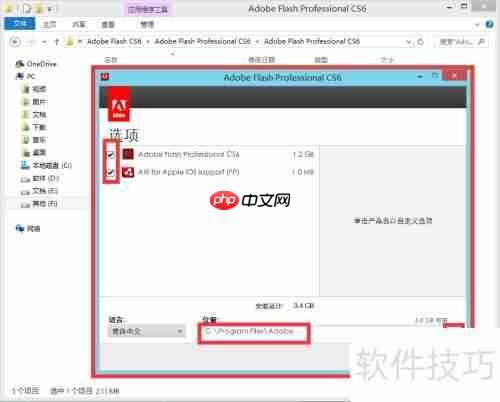Open the fourth folder under PC

34,127
